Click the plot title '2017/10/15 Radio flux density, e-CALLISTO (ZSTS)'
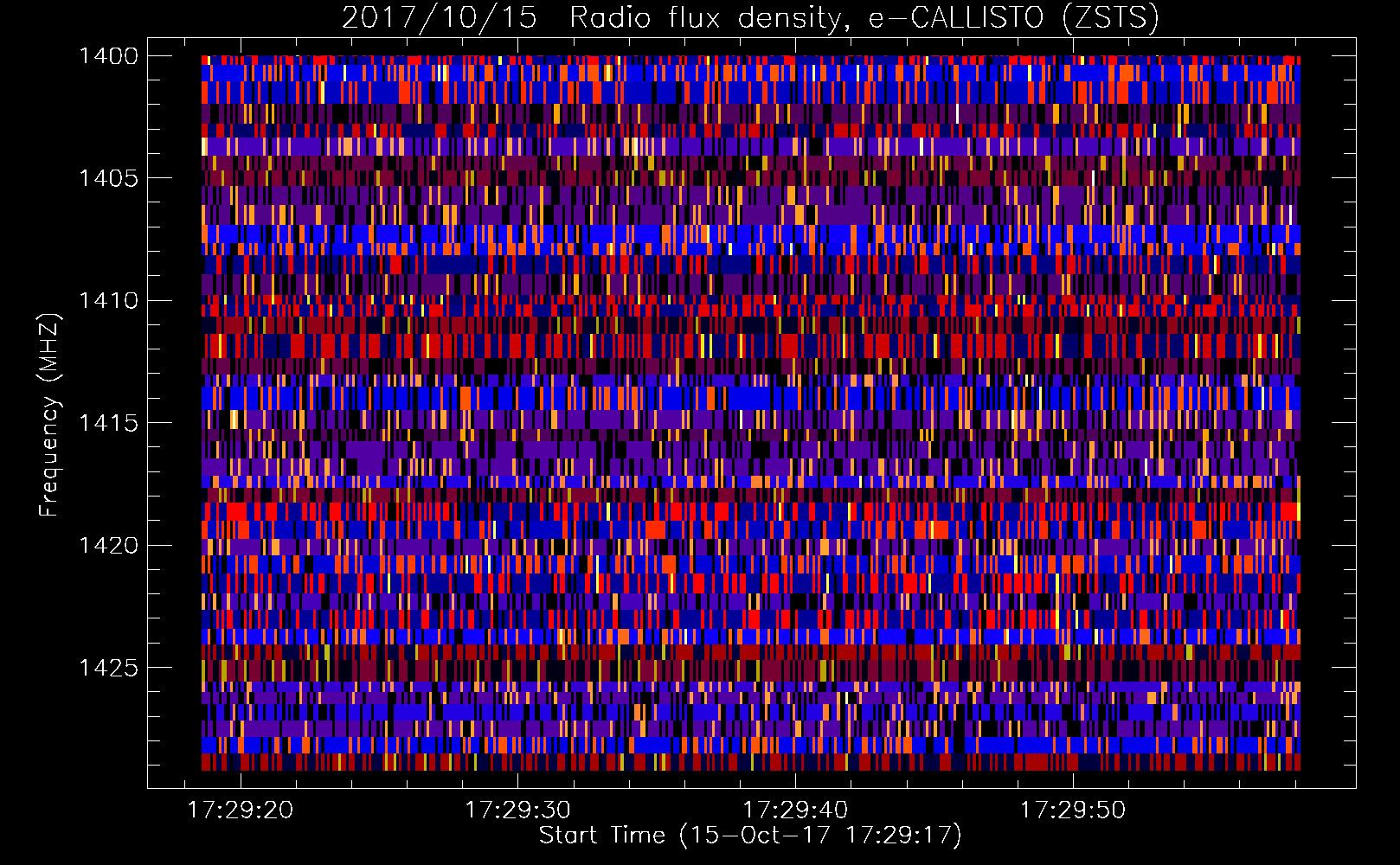 pos(750,18)
